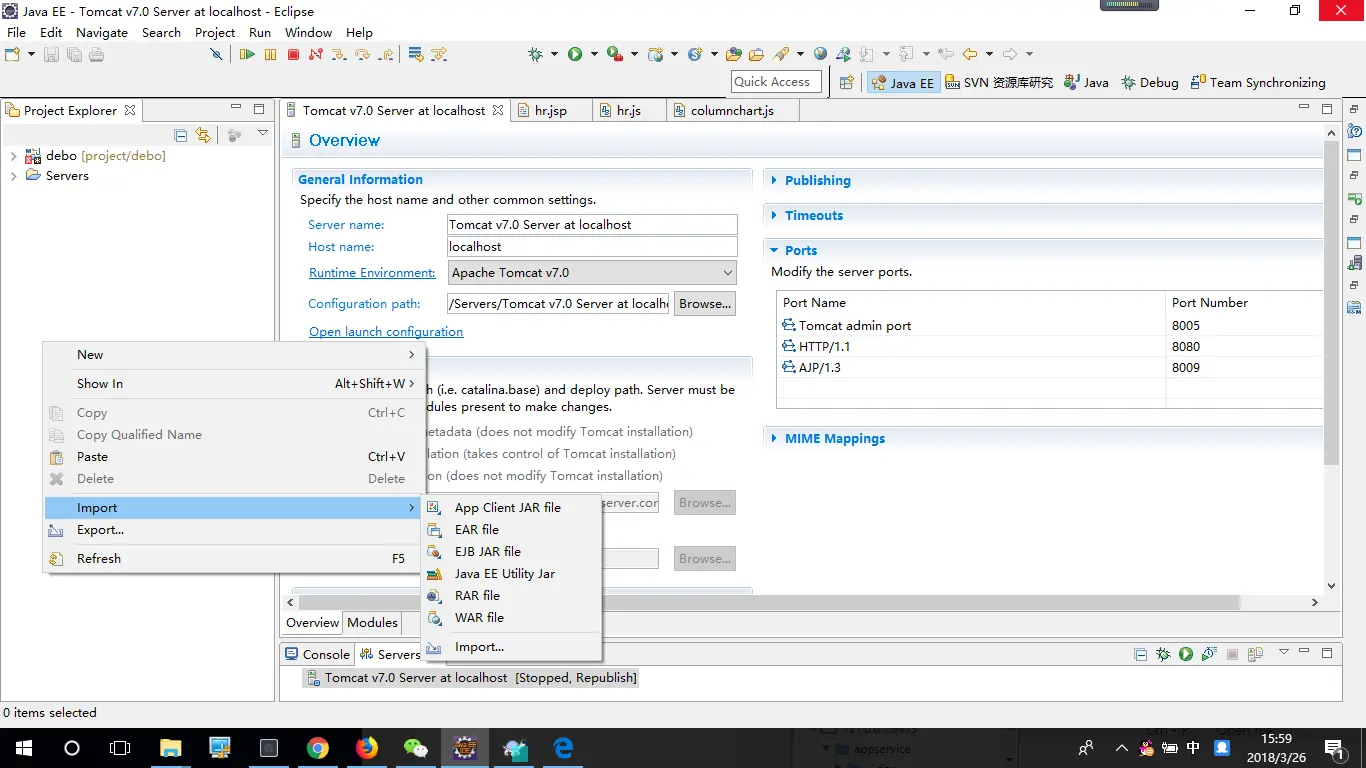Choose Refresh from the context menu
Screen dimensions: 1366x768
click(235, 559)
